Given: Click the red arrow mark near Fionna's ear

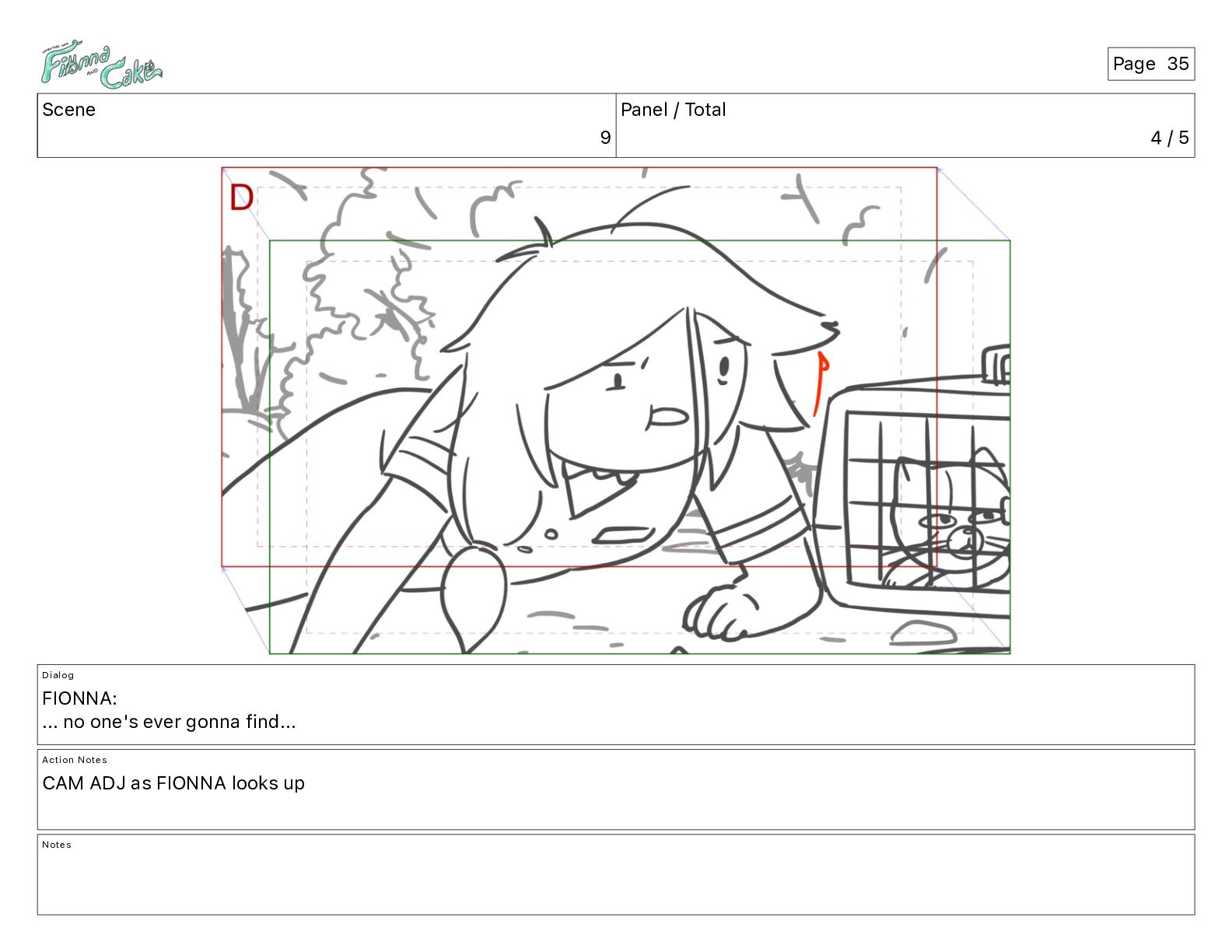Looking at the screenshot, I should click(x=821, y=383).
